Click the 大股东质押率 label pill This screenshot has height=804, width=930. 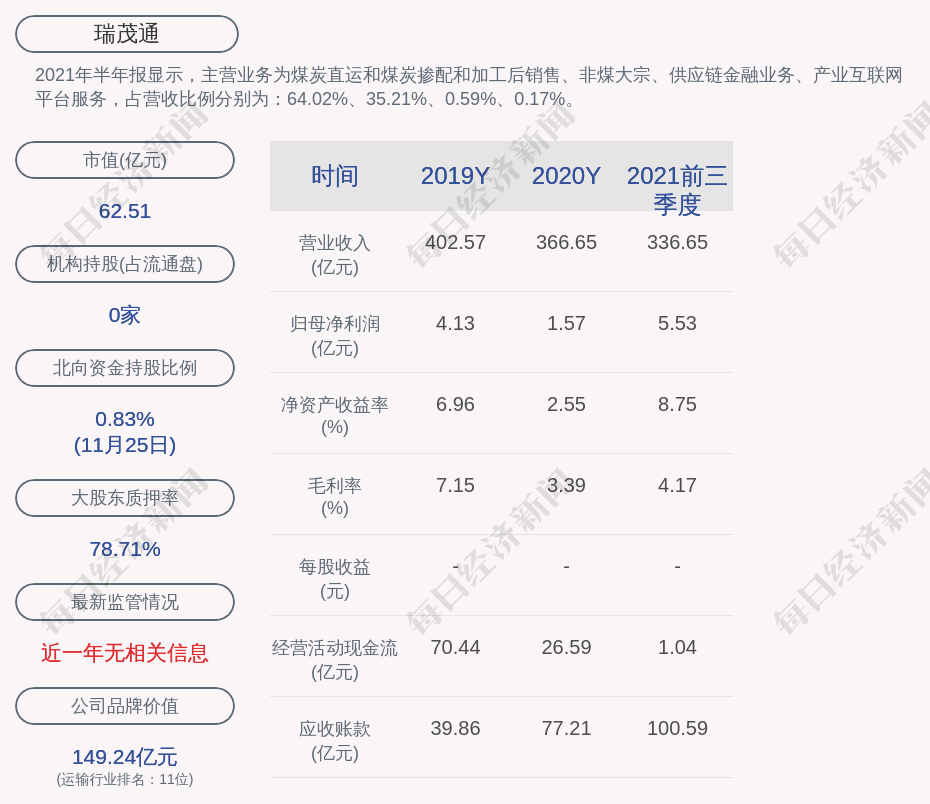[x=125, y=498]
